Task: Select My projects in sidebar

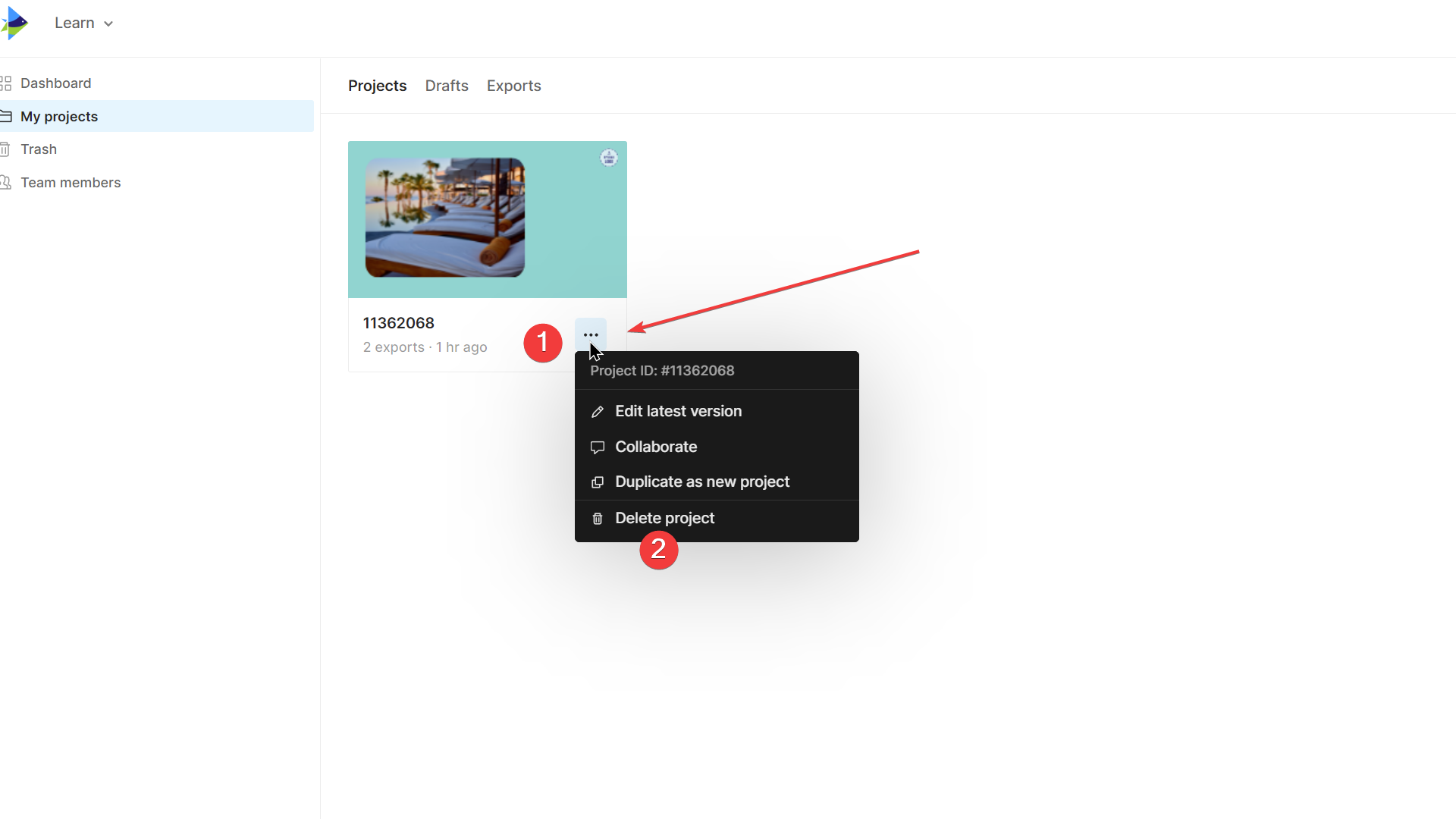Action: 59,117
